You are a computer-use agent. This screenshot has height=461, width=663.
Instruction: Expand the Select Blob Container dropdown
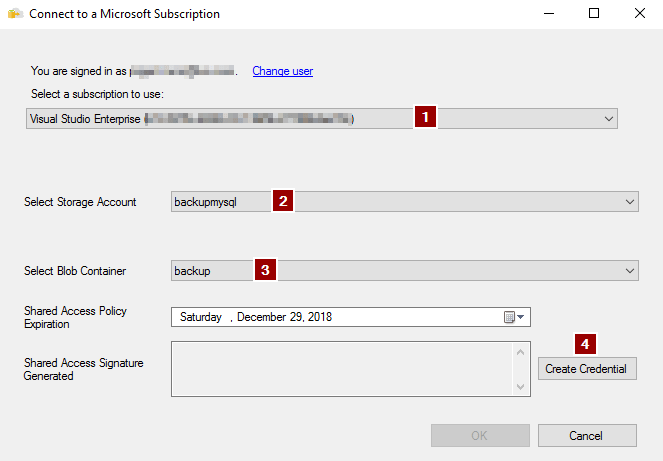click(630, 271)
